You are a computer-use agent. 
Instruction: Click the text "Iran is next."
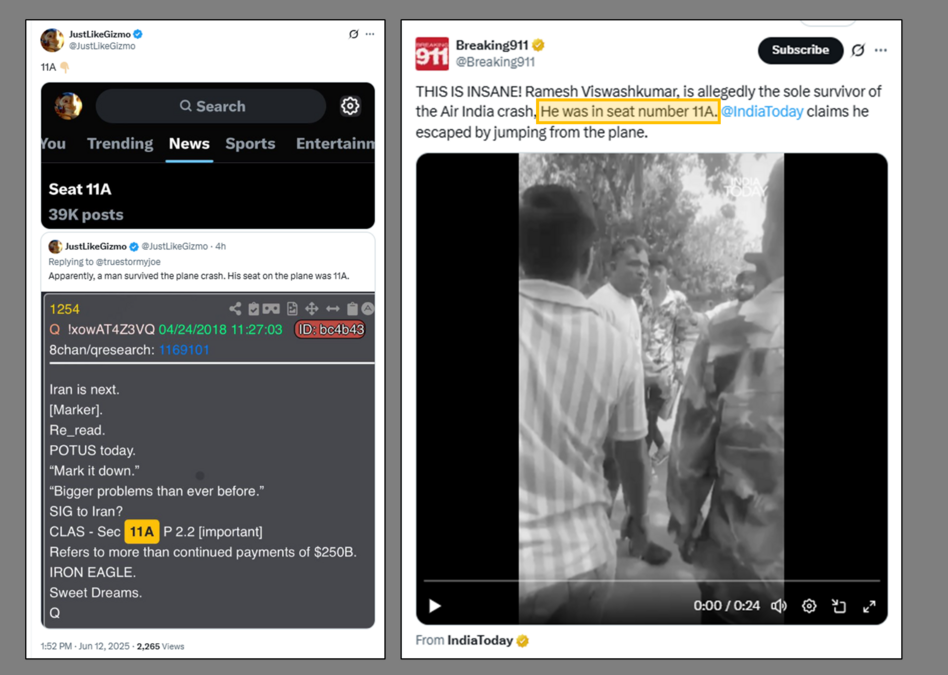pyautogui.click(x=85, y=390)
